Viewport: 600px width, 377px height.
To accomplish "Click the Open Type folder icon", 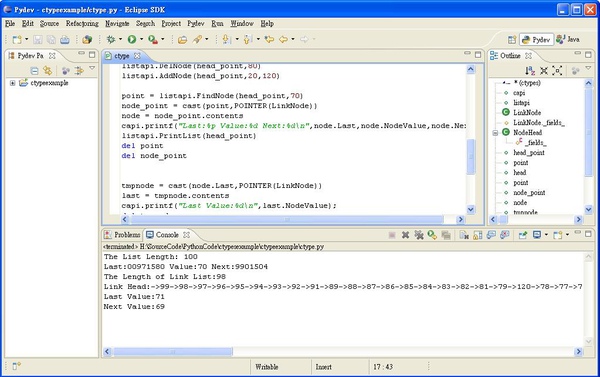I will pyautogui.click(x=183, y=39).
